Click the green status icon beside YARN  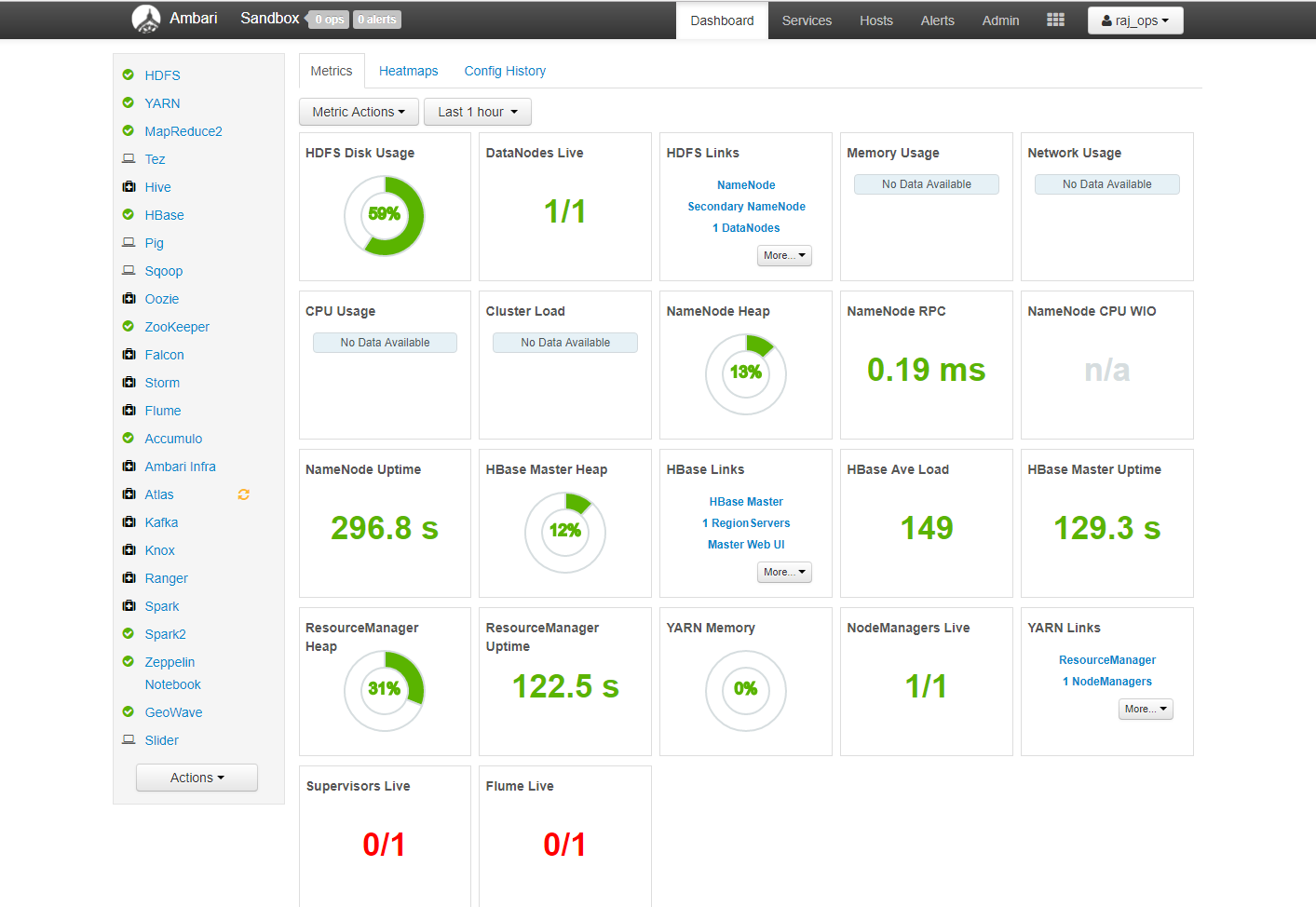coord(129,102)
